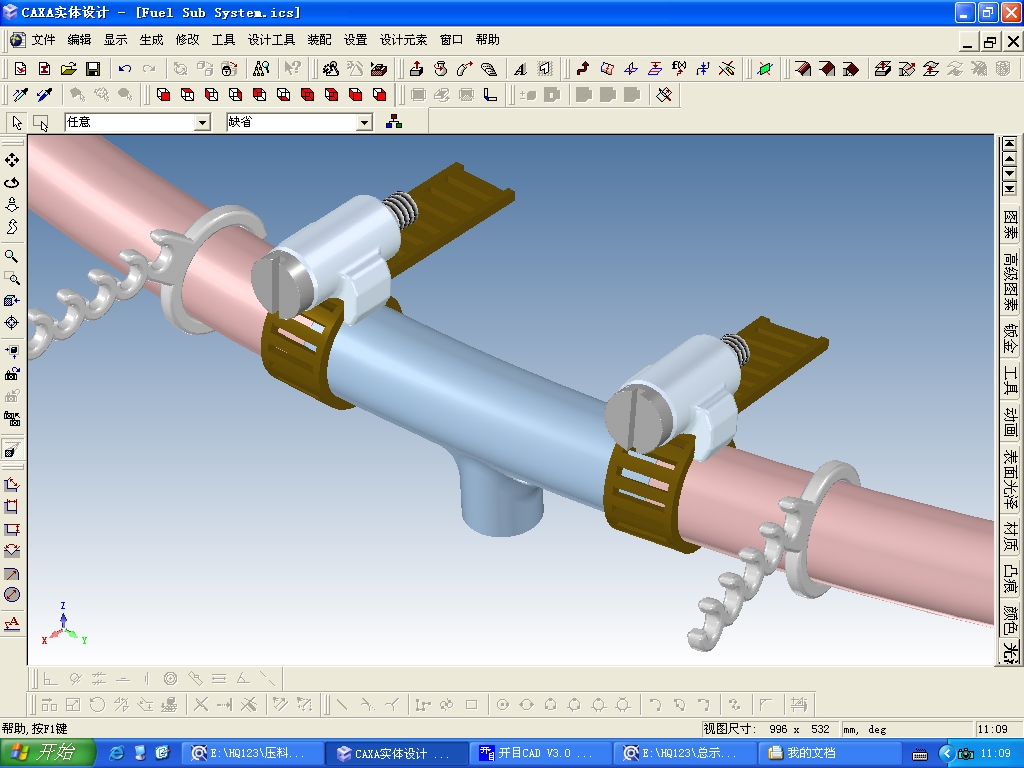The image size is (1024, 768).
Task: Click the L-shaped coordinate icon
Action: point(490,95)
